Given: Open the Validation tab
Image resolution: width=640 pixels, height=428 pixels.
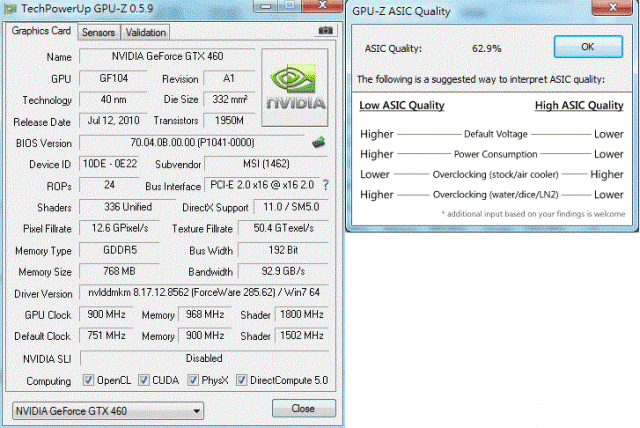Looking at the screenshot, I should (x=146, y=33).
